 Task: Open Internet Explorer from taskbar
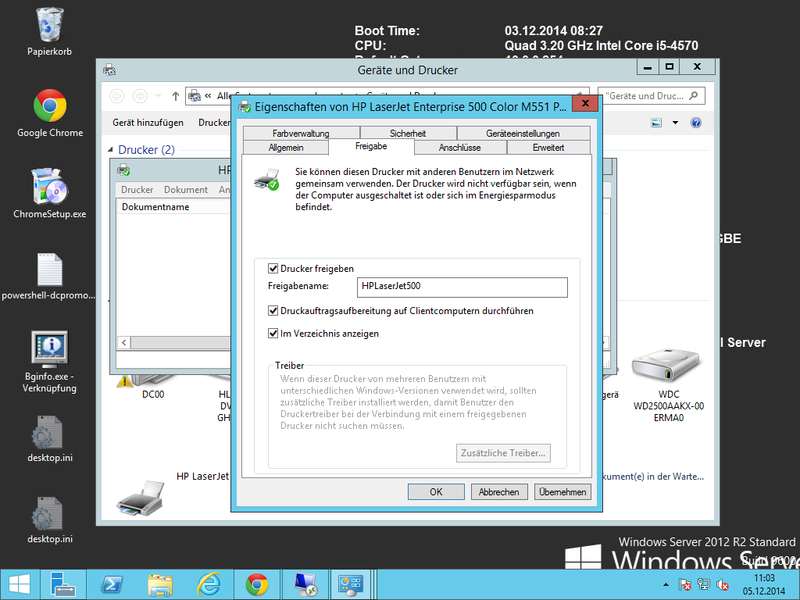[x=209, y=585]
